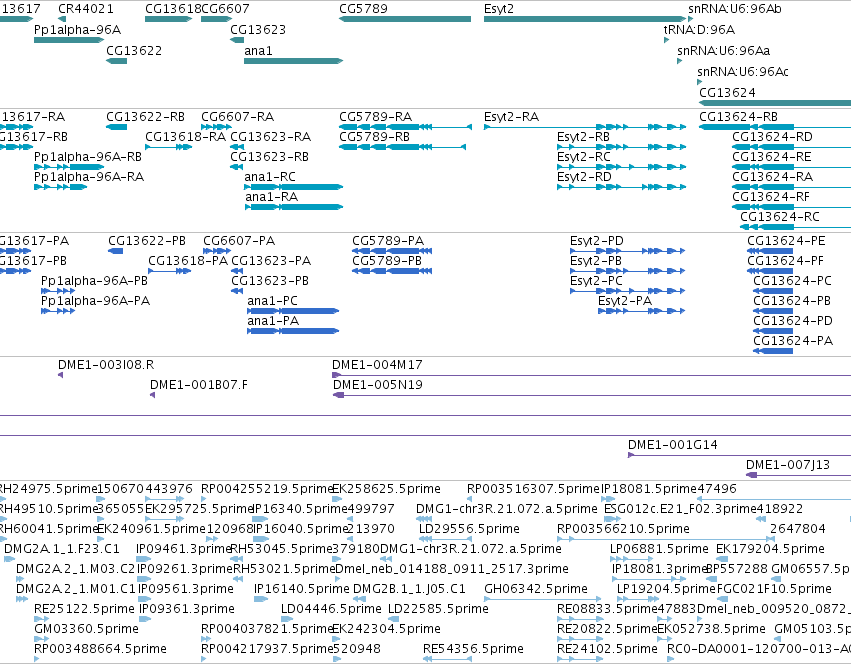Click the DME1-001G14 clone feature
This screenshot has width=851, height=664.
[x=739, y=455]
